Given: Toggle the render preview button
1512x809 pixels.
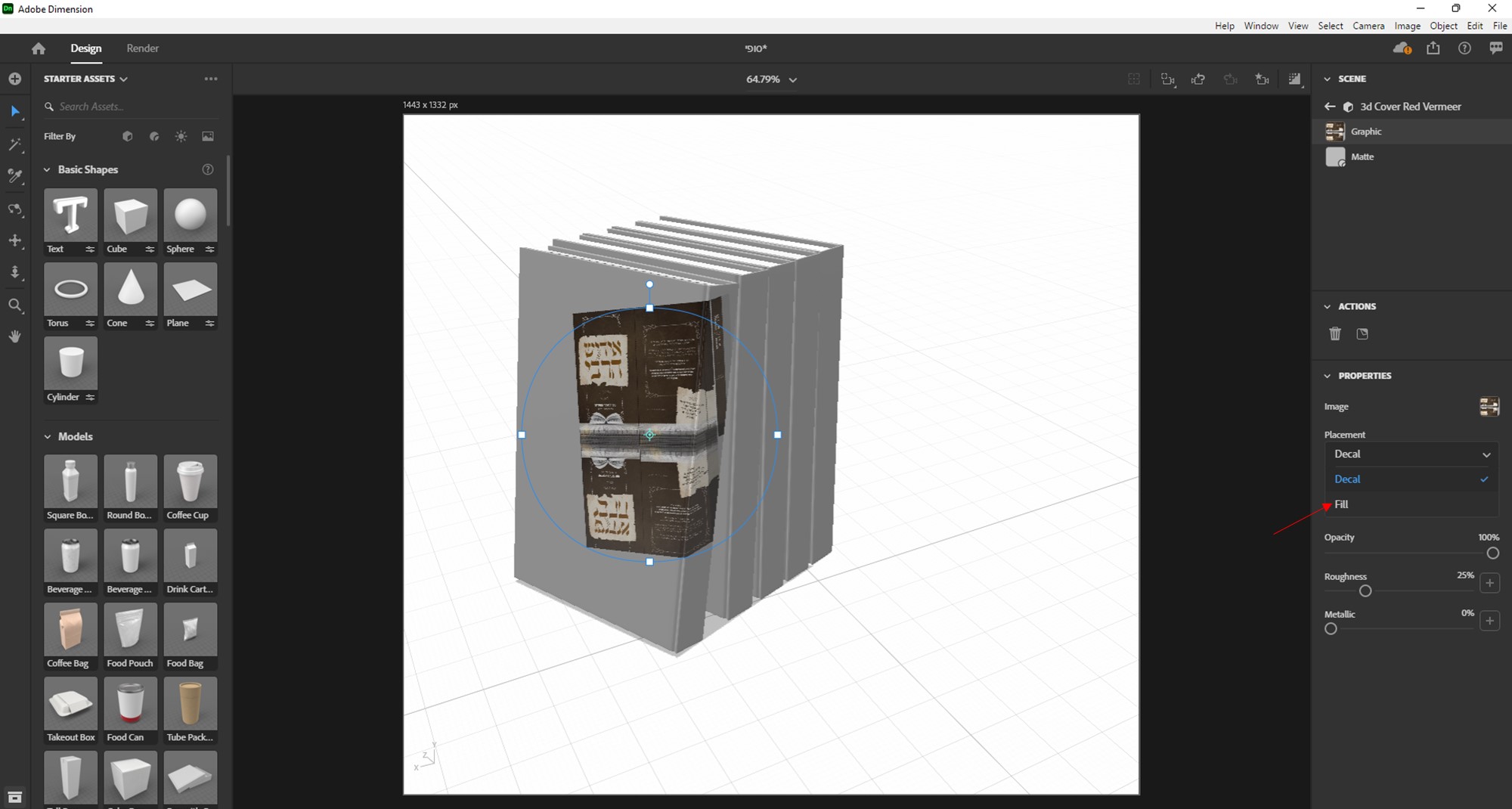Looking at the screenshot, I should 1295,79.
